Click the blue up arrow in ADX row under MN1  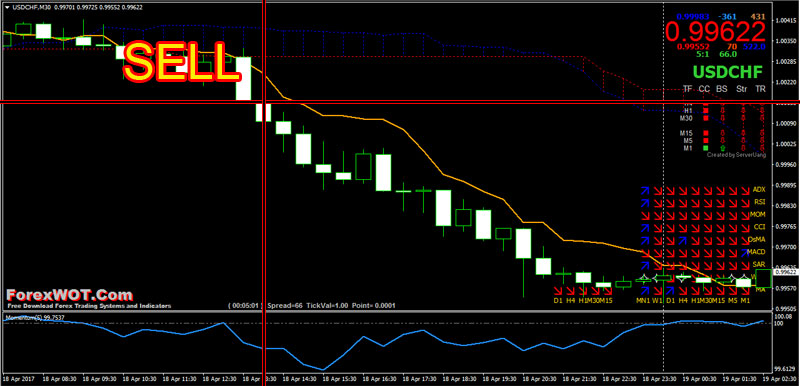click(645, 190)
